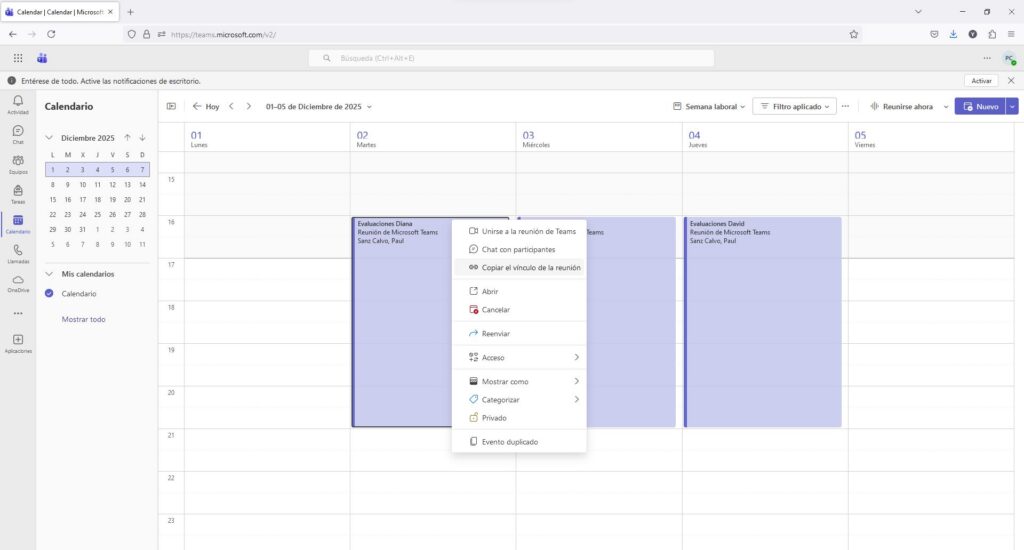Expand the Mostrar como submenu
This screenshot has height=550, width=1024.
pos(577,381)
